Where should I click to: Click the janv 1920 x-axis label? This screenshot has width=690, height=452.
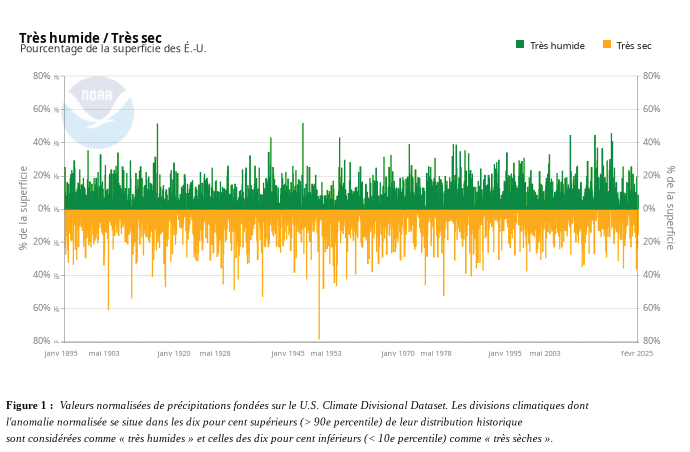point(174,353)
